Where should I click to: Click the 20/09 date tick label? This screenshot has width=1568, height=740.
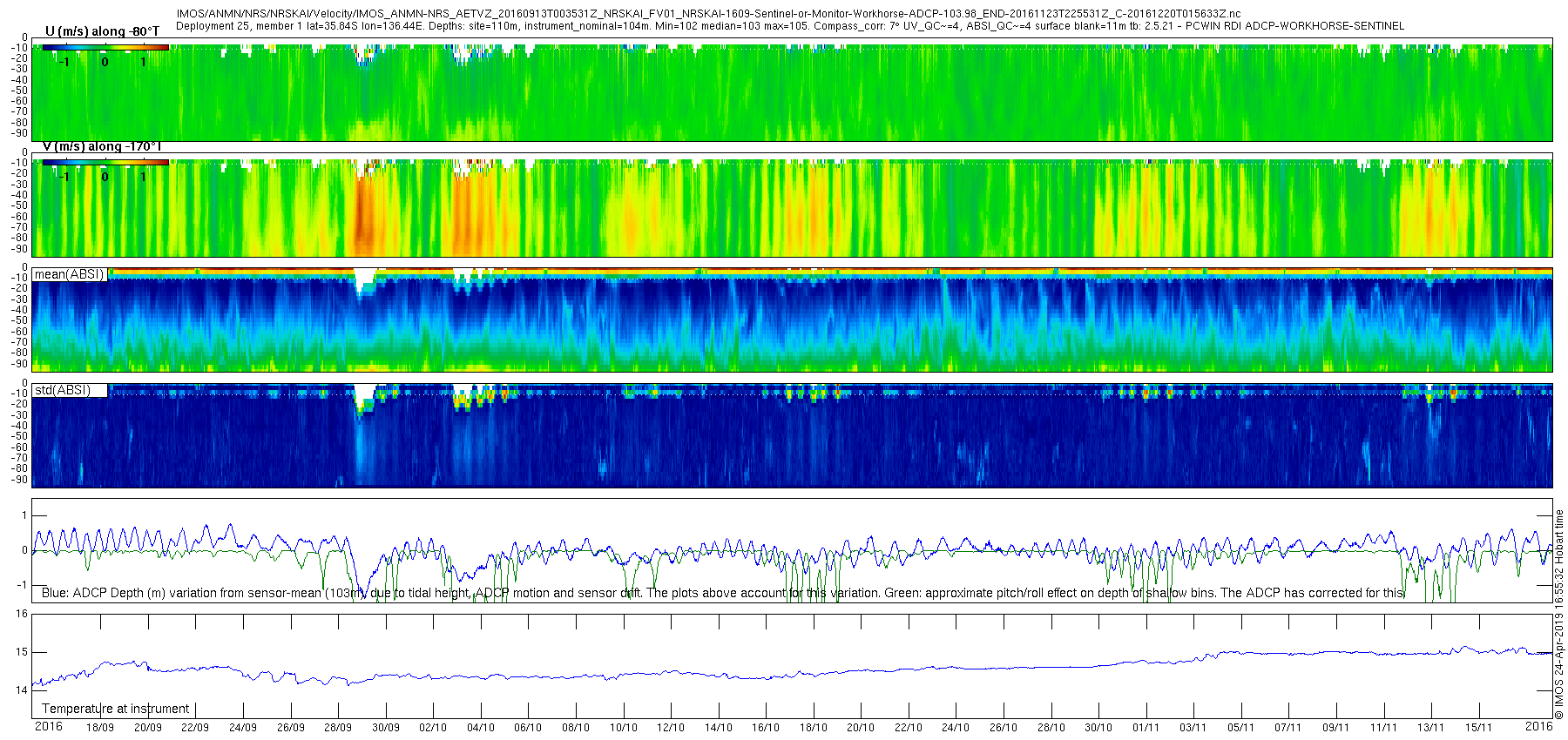coord(147,728)
